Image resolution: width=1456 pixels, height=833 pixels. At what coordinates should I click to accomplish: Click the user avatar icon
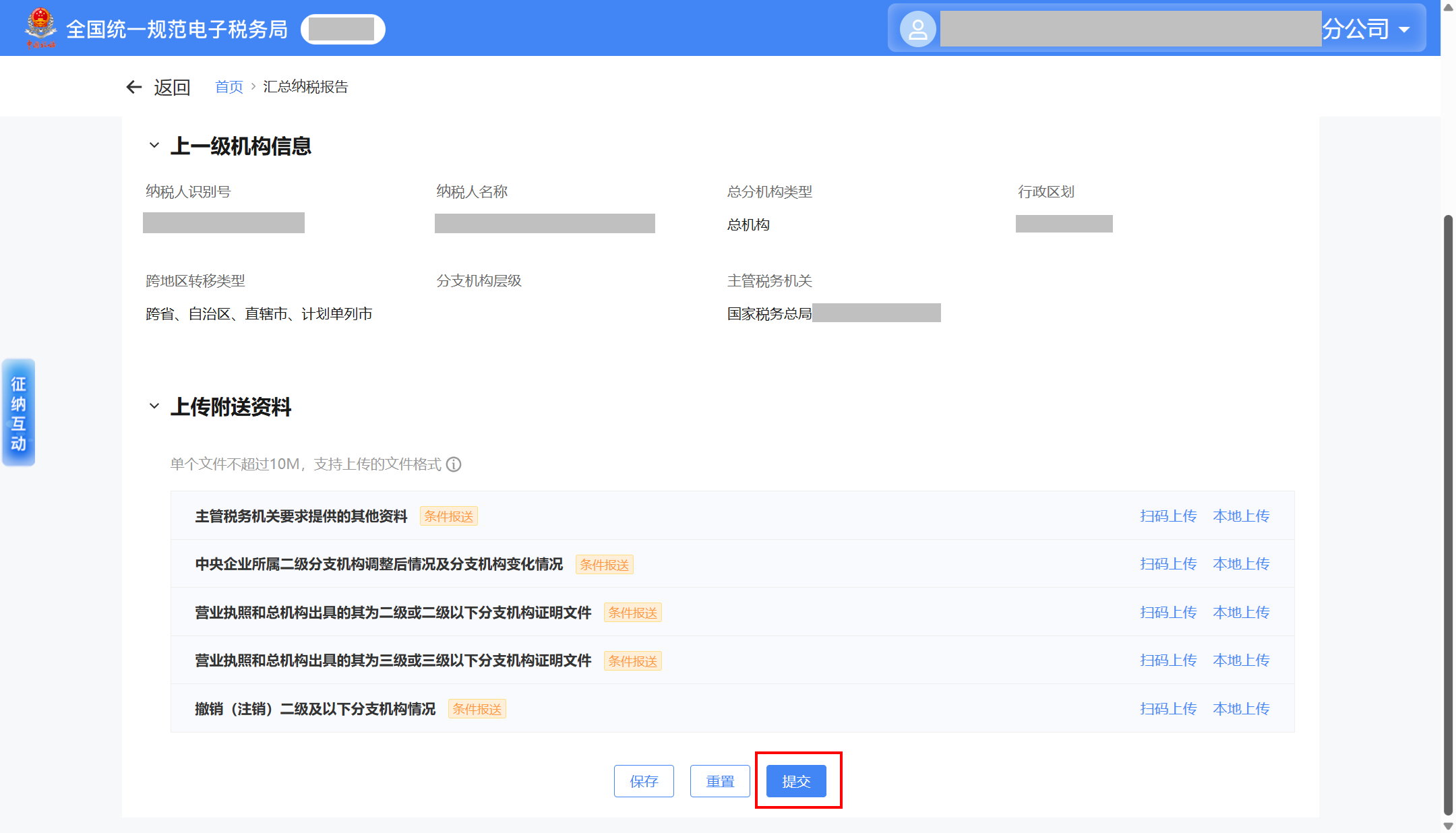tap(917, 29)
